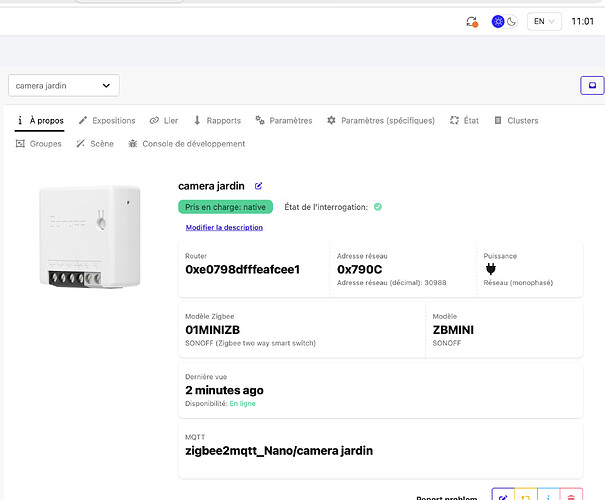Screen dimensions: 605x500
Task: Select the blue light theme icon
Action: point(498,21)
